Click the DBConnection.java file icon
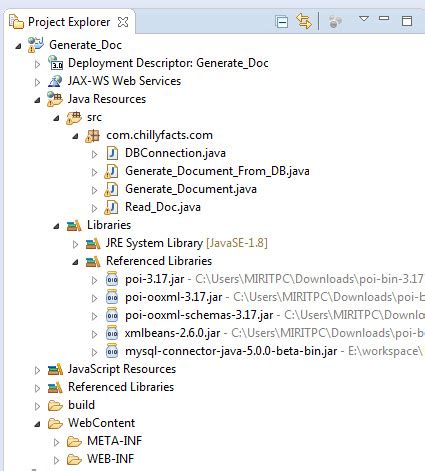Screen dimensions: 425x471 tap(112, 153)
